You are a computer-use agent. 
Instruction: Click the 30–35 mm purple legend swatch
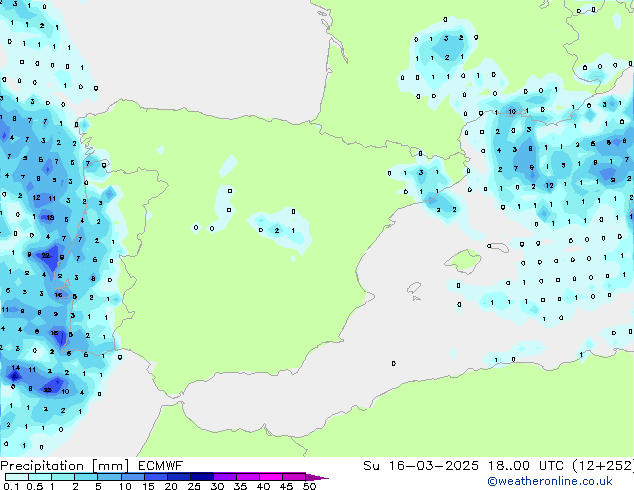pos(224,477)
